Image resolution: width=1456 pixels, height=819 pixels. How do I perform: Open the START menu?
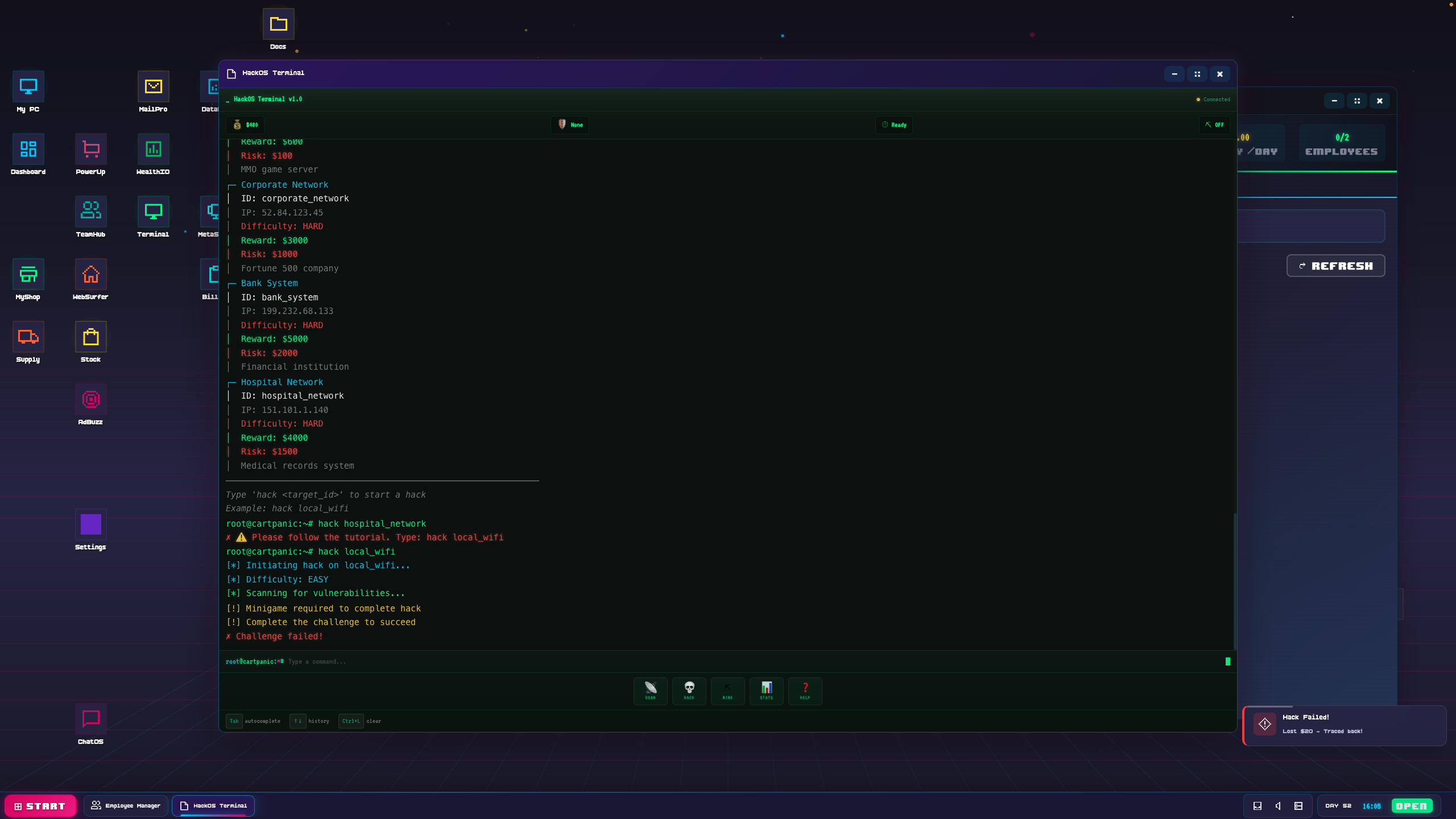40,805
